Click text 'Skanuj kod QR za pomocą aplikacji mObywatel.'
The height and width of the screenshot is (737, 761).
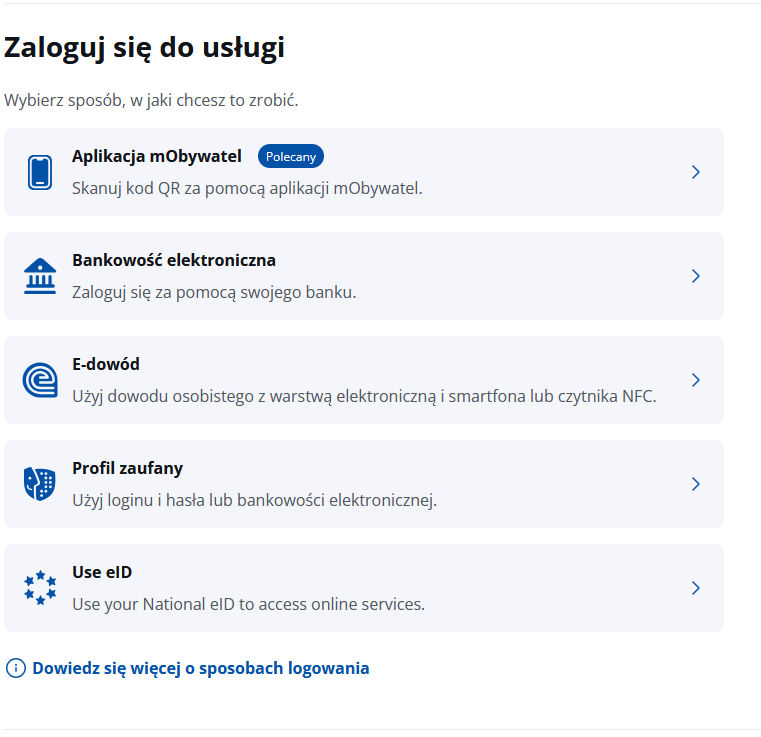[x=247, y=188]
